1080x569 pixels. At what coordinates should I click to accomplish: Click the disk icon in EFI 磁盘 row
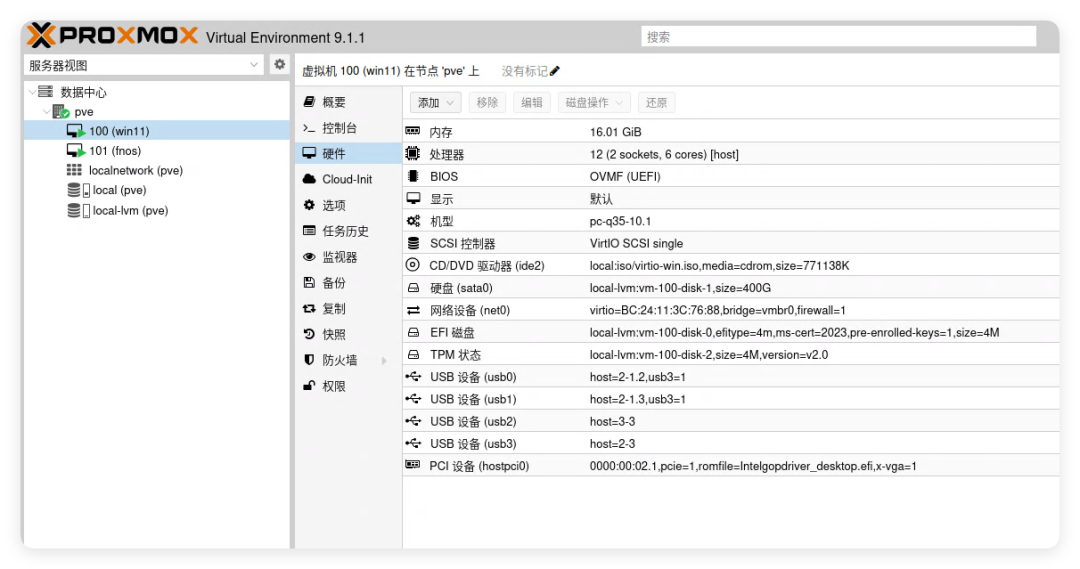coord(413,333)
